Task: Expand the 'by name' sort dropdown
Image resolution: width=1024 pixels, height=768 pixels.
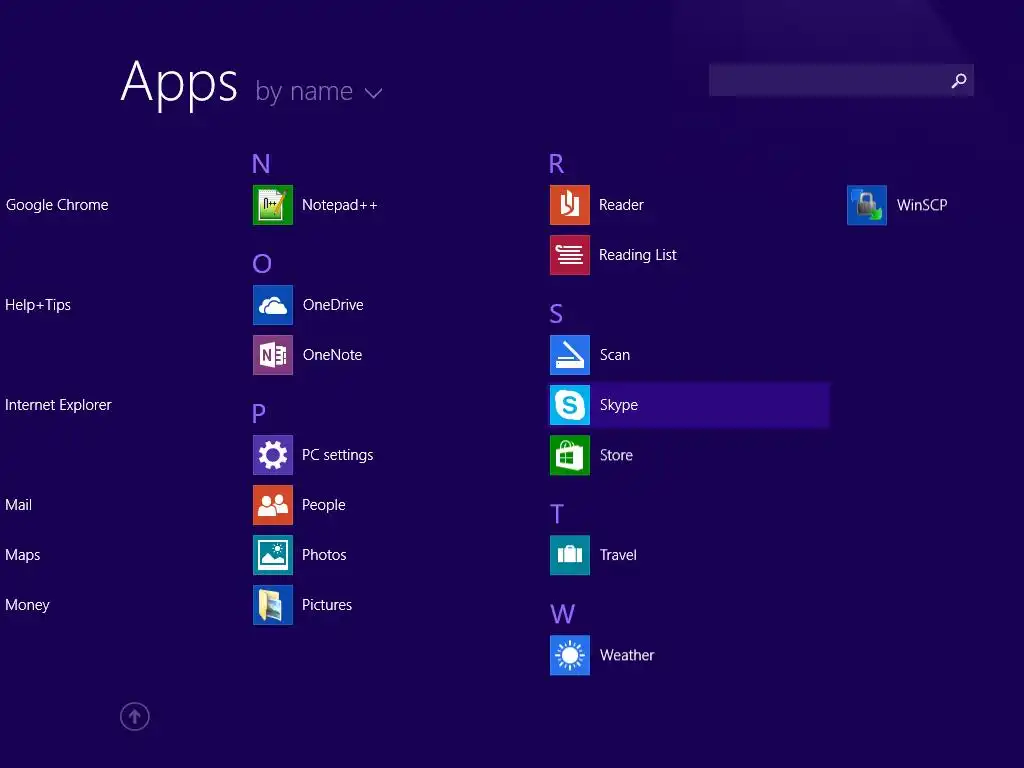Action: [x=319, y=92]
